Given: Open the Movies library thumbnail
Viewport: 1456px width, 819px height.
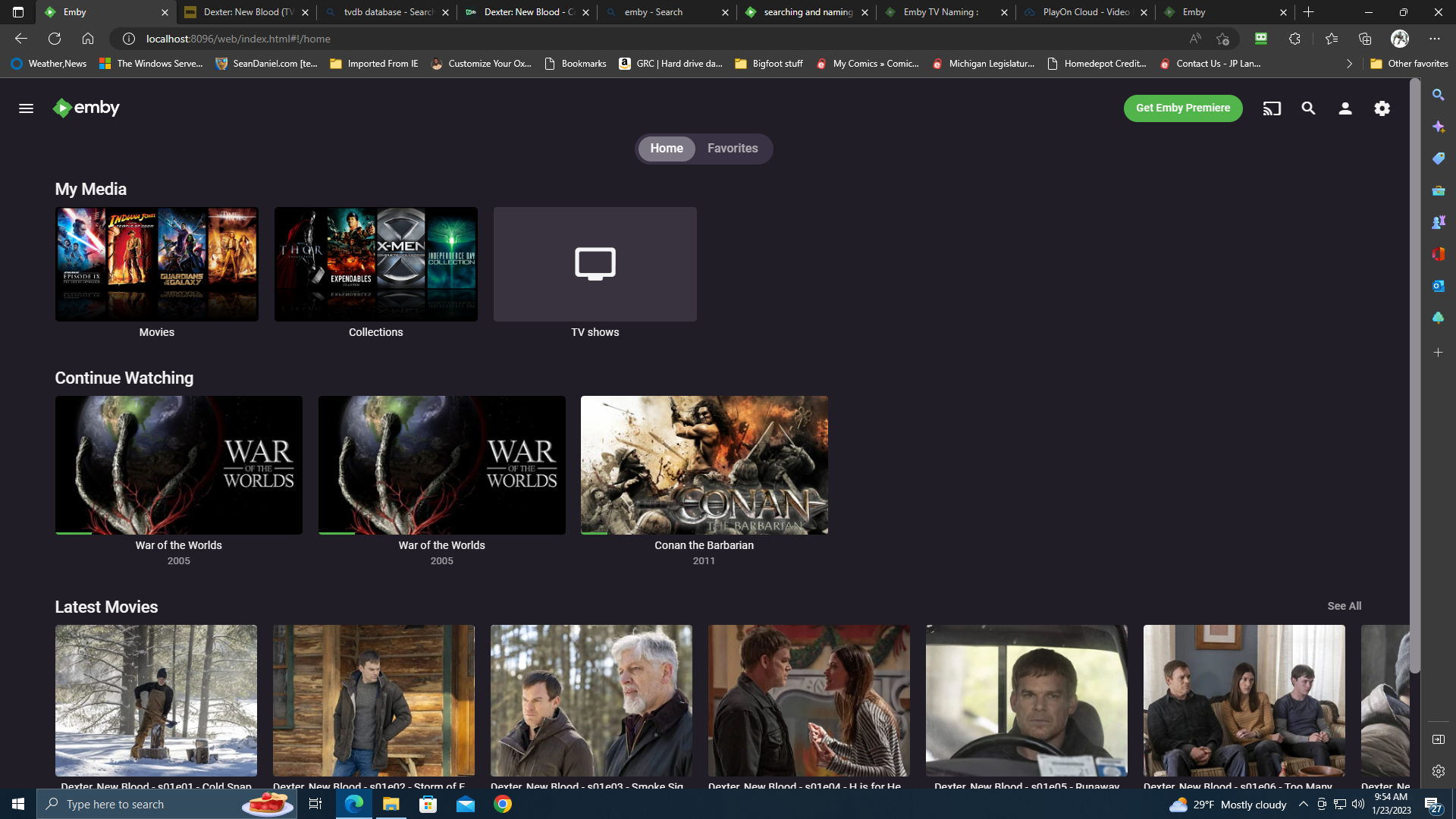Looking at the screenshot, I should tap(156, 264).
